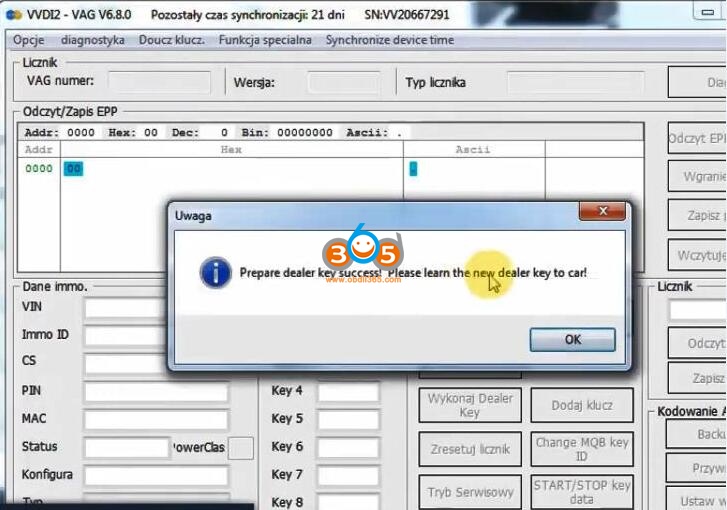Click the VIN input field

tap(126, 308)
